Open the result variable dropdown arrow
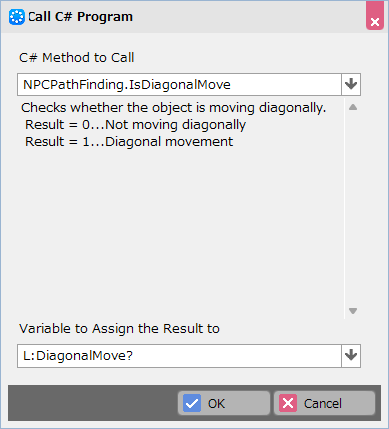The image size is (389, 429). (351, 356)
